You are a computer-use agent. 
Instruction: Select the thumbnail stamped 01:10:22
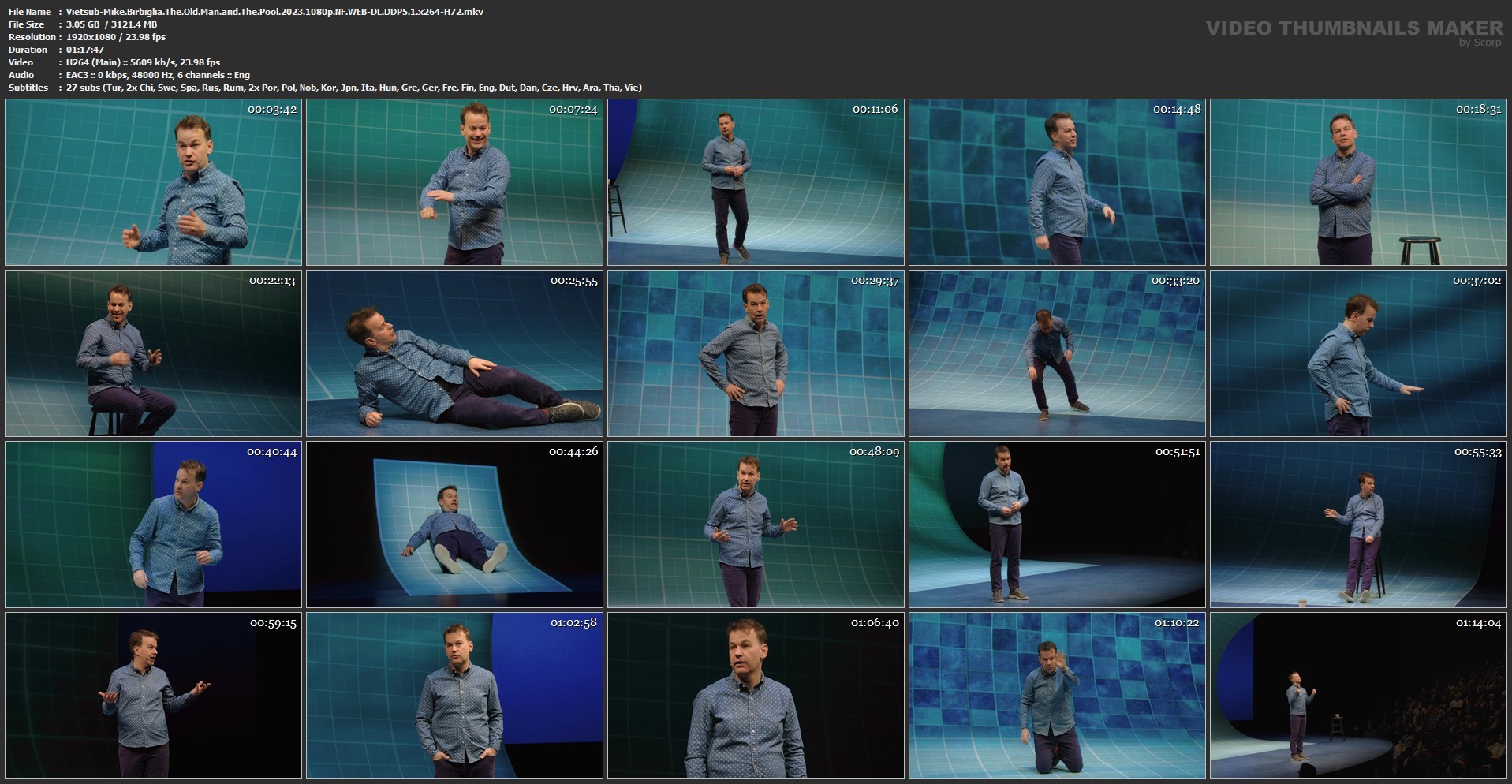(x=1058, y=696)
